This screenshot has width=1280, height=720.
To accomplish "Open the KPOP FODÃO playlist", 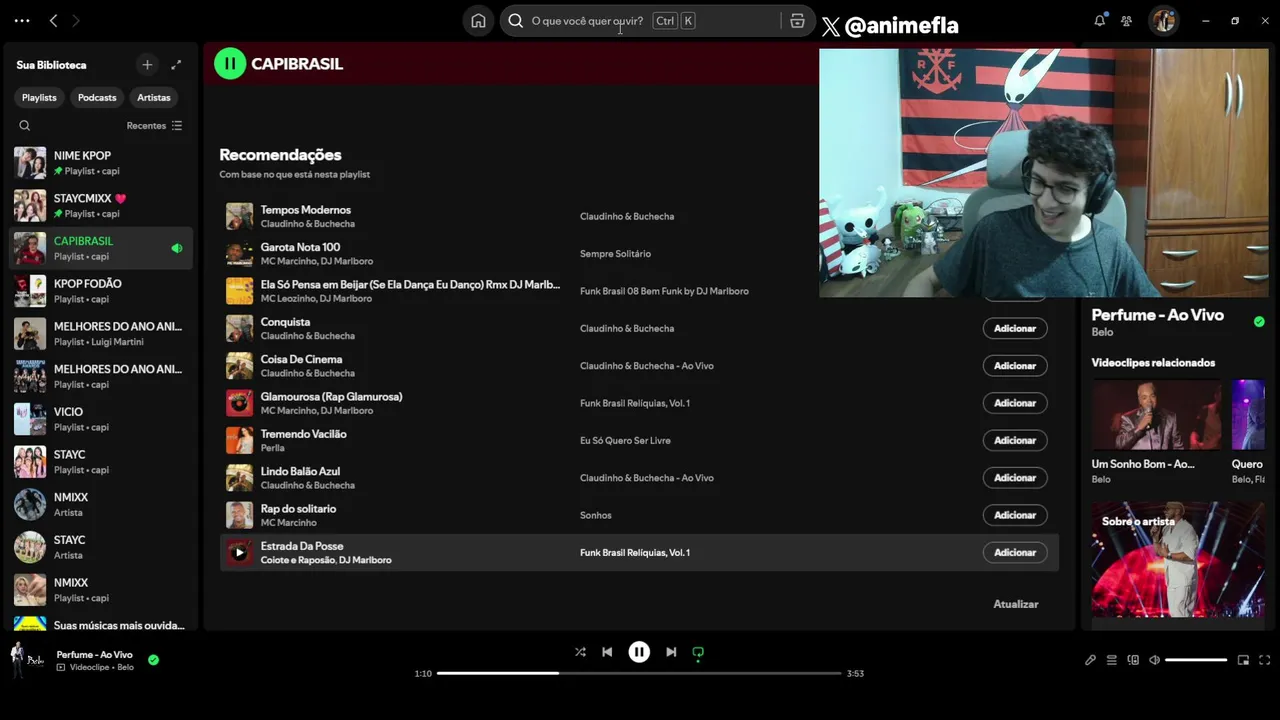I will pyautogui.click(x=99, y=291).
